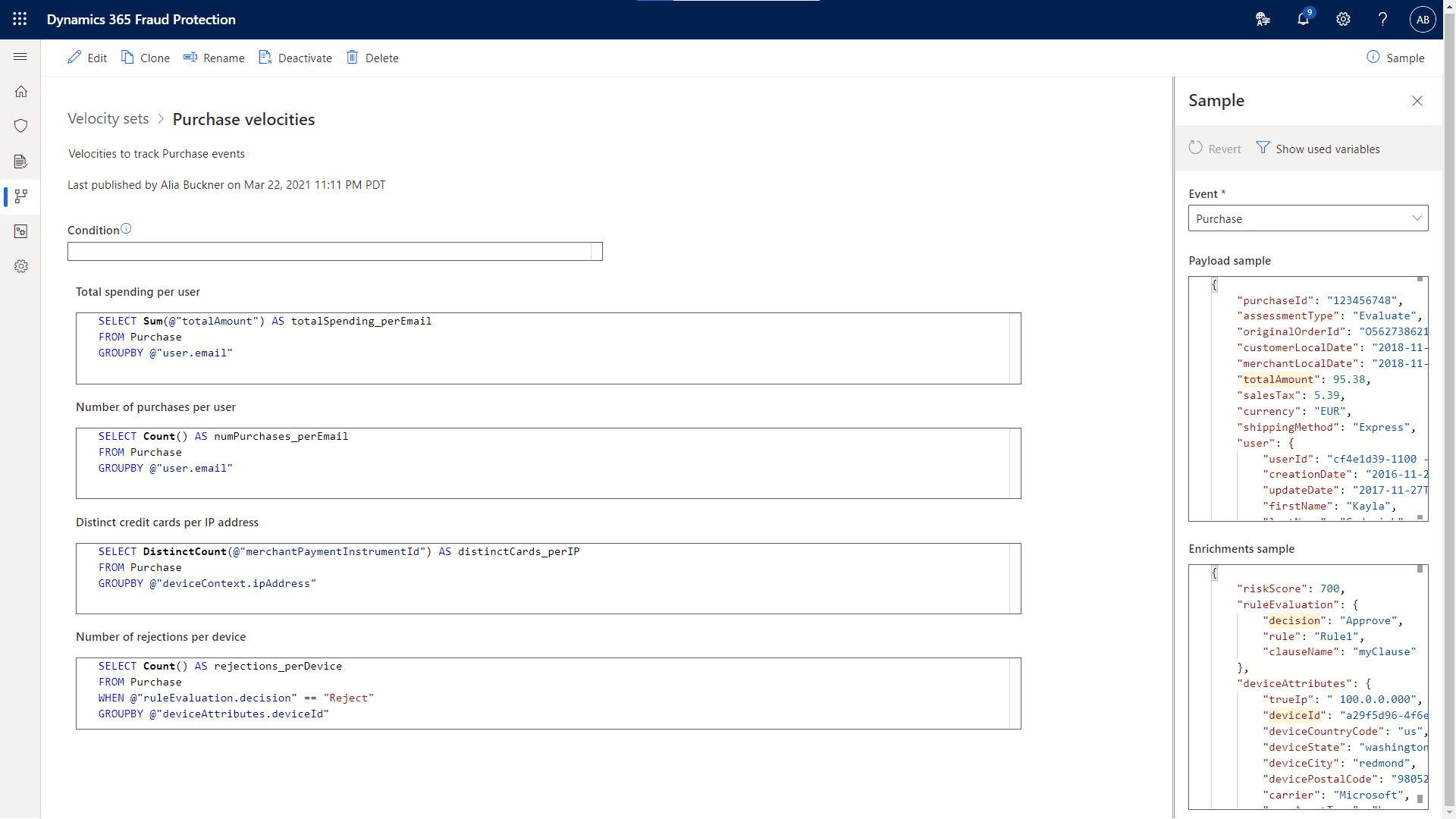Delete the velocity set
This screenshot has width=1456, height=819.
coord(372,58)
